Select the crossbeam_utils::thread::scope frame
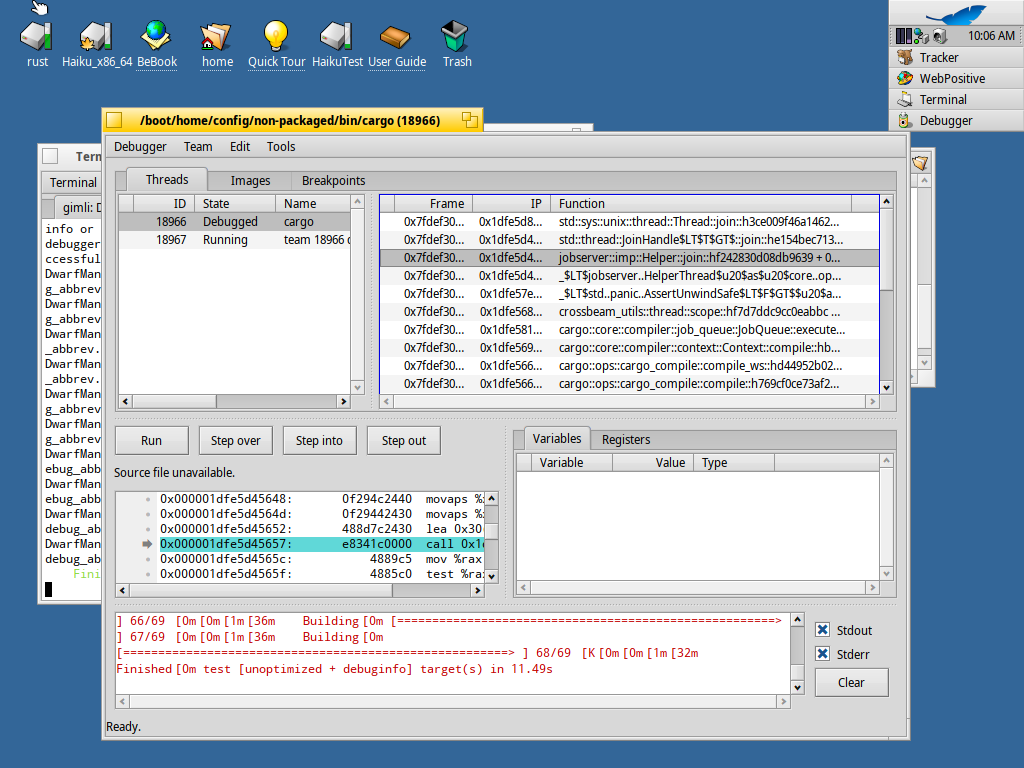 [629, 312]
